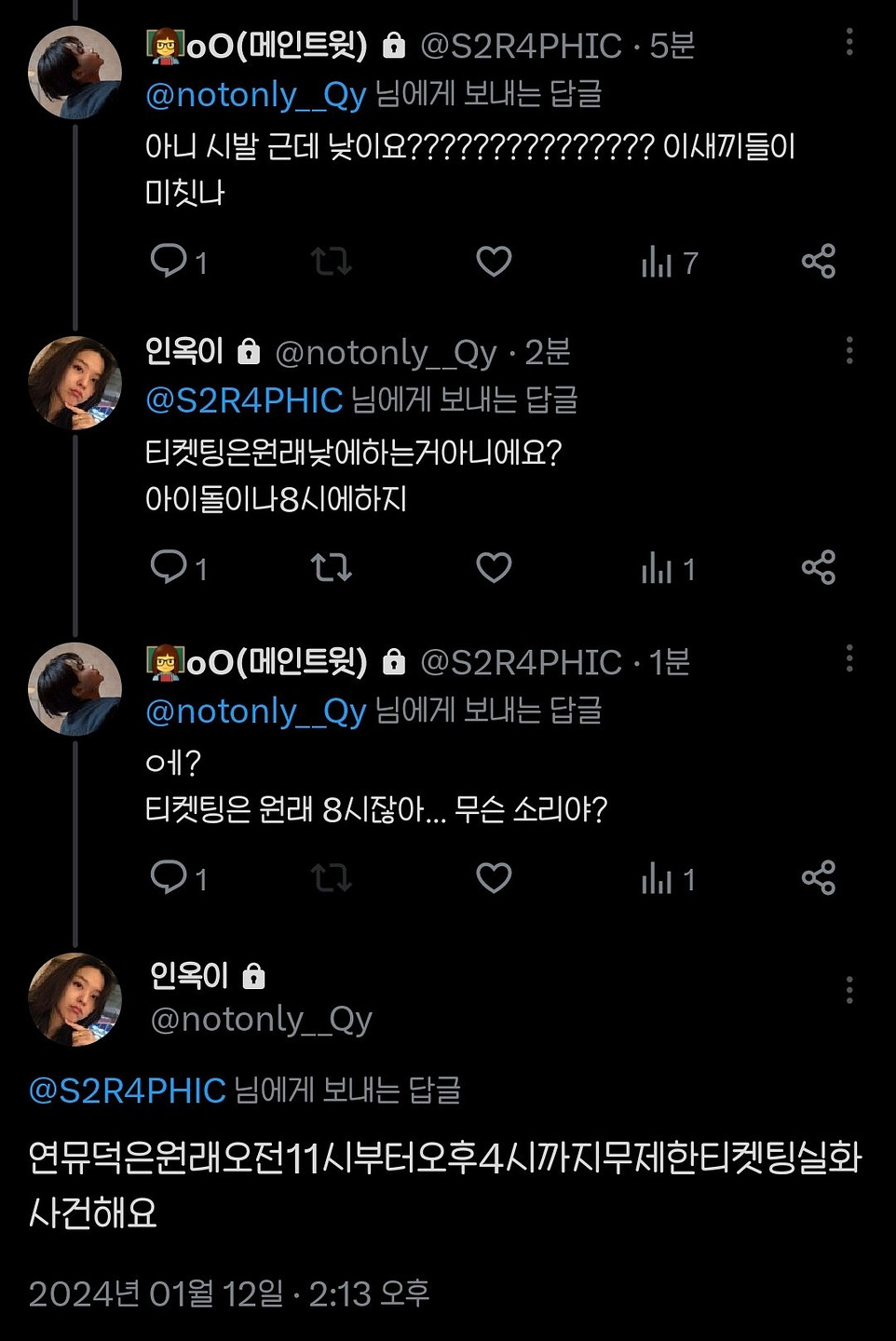Image resolution: width=896 pixels, height=1341 pixels.
Task: Like the tweet posted 1분 ago
Action: [494, 877]
